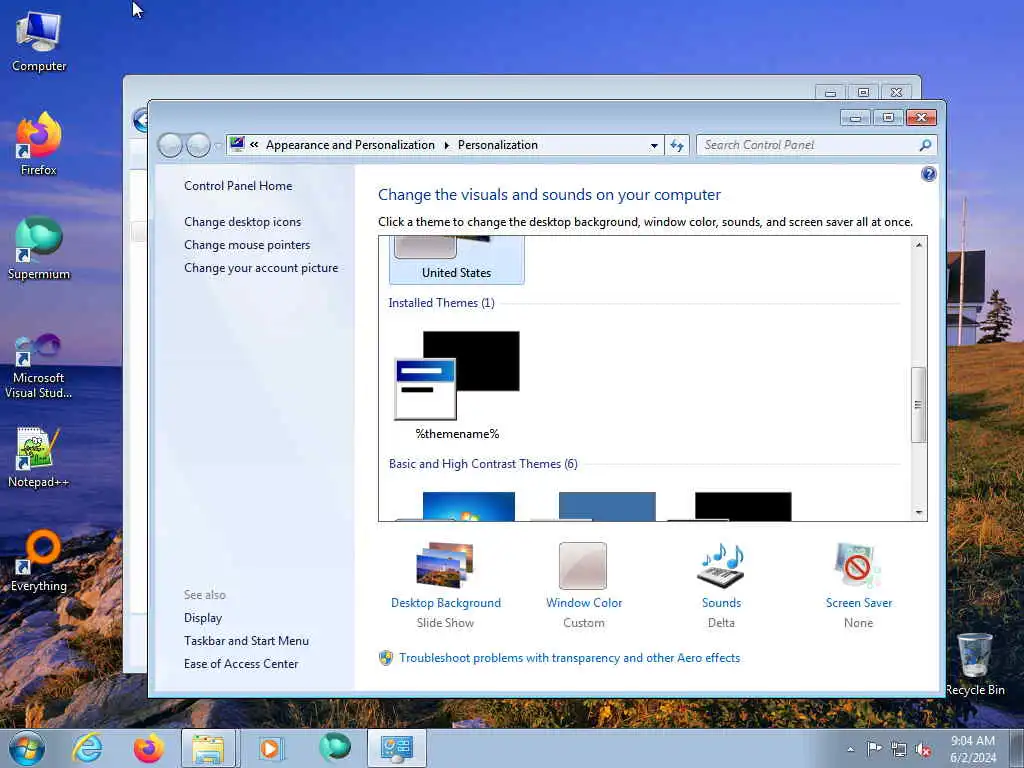Expand the recent pages arrow beside navigation buttons
The width and height of the screenshot is (1024, 768).
(218, 146)
